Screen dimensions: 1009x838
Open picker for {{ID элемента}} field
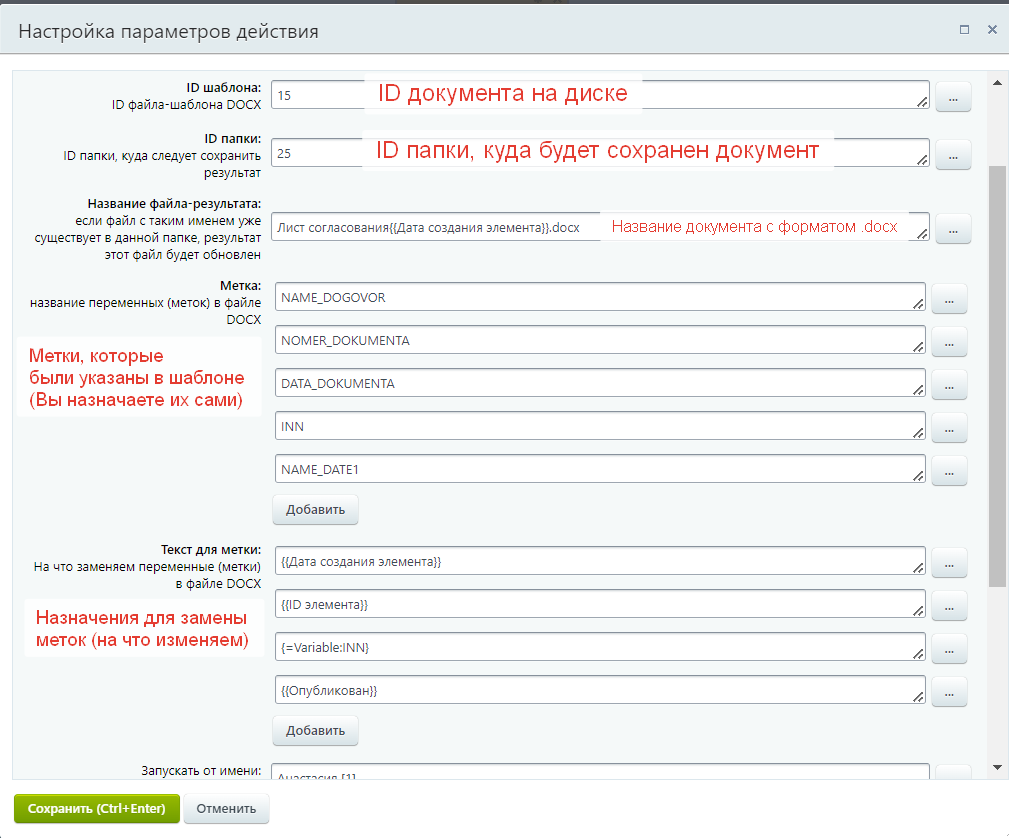coord(949,605)
